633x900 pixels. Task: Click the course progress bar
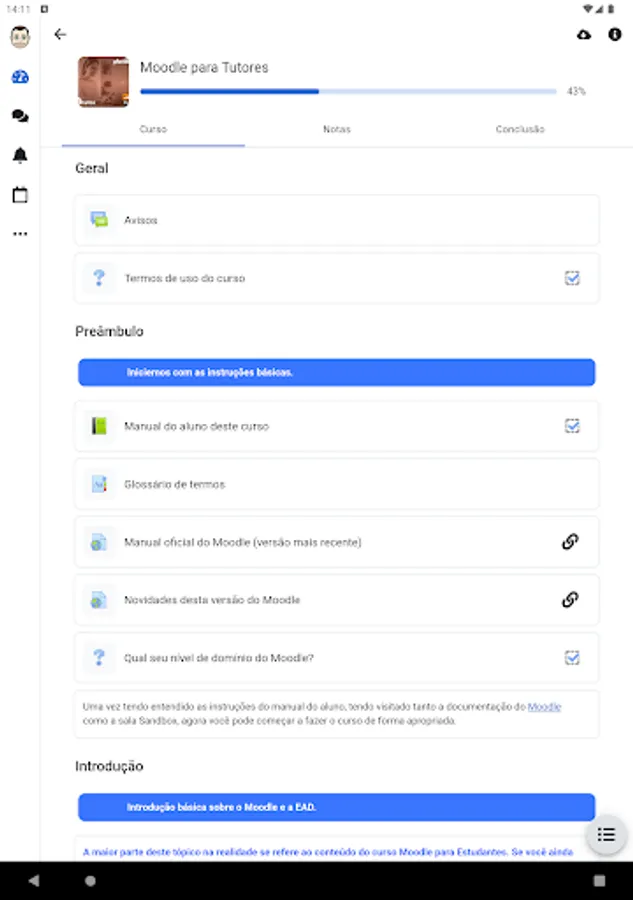pyautogui.click(x=348, y=91)
